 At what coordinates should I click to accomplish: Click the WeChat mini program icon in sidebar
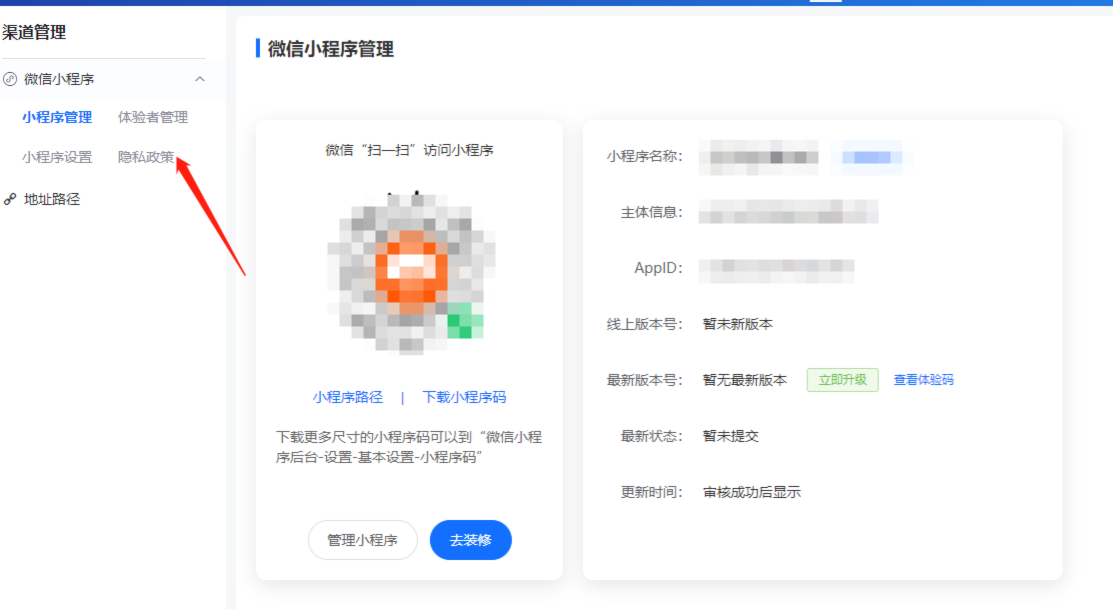click(10, 79)
